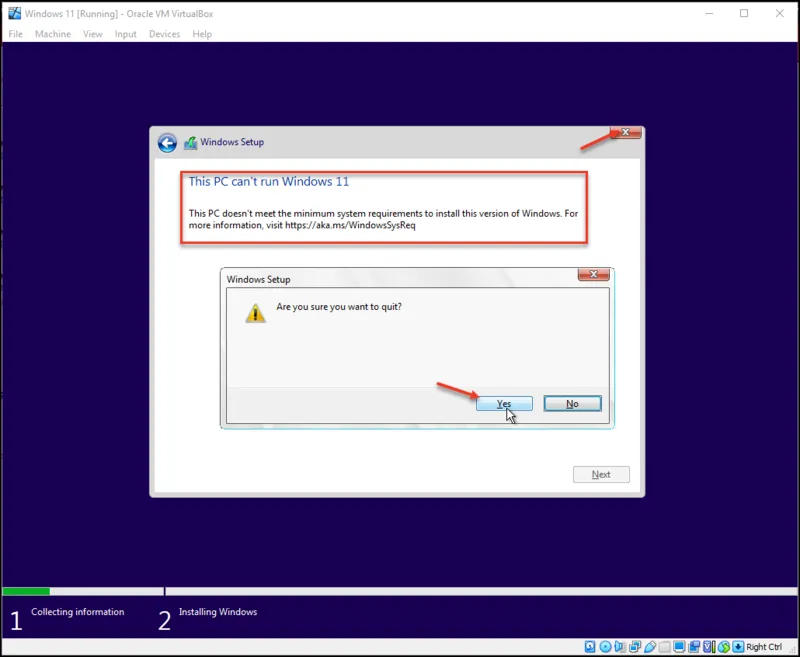Click the quit dialog 'Windows Setup' title
The height and width of the screenshot is (657, 800).
click(258, 280)
